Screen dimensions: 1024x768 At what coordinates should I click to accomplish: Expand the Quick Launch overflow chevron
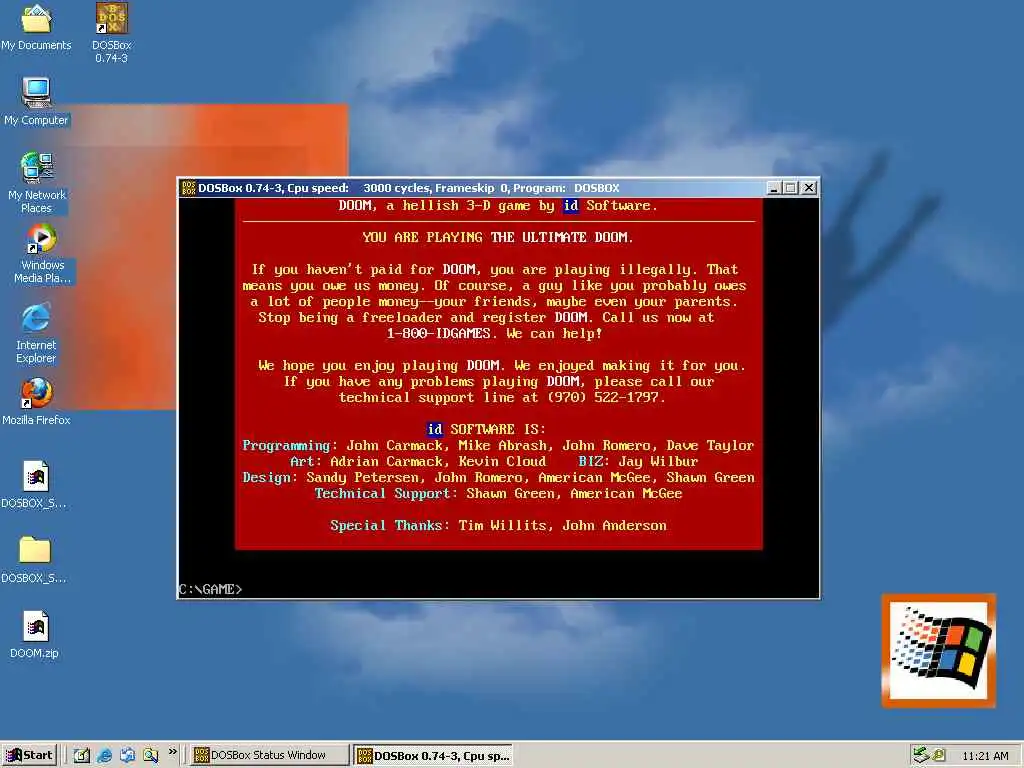[x=172, y=752]
